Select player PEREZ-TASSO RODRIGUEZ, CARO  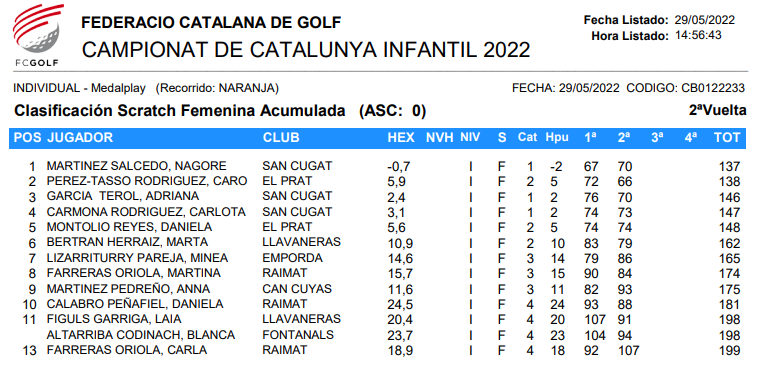(147, 181)
